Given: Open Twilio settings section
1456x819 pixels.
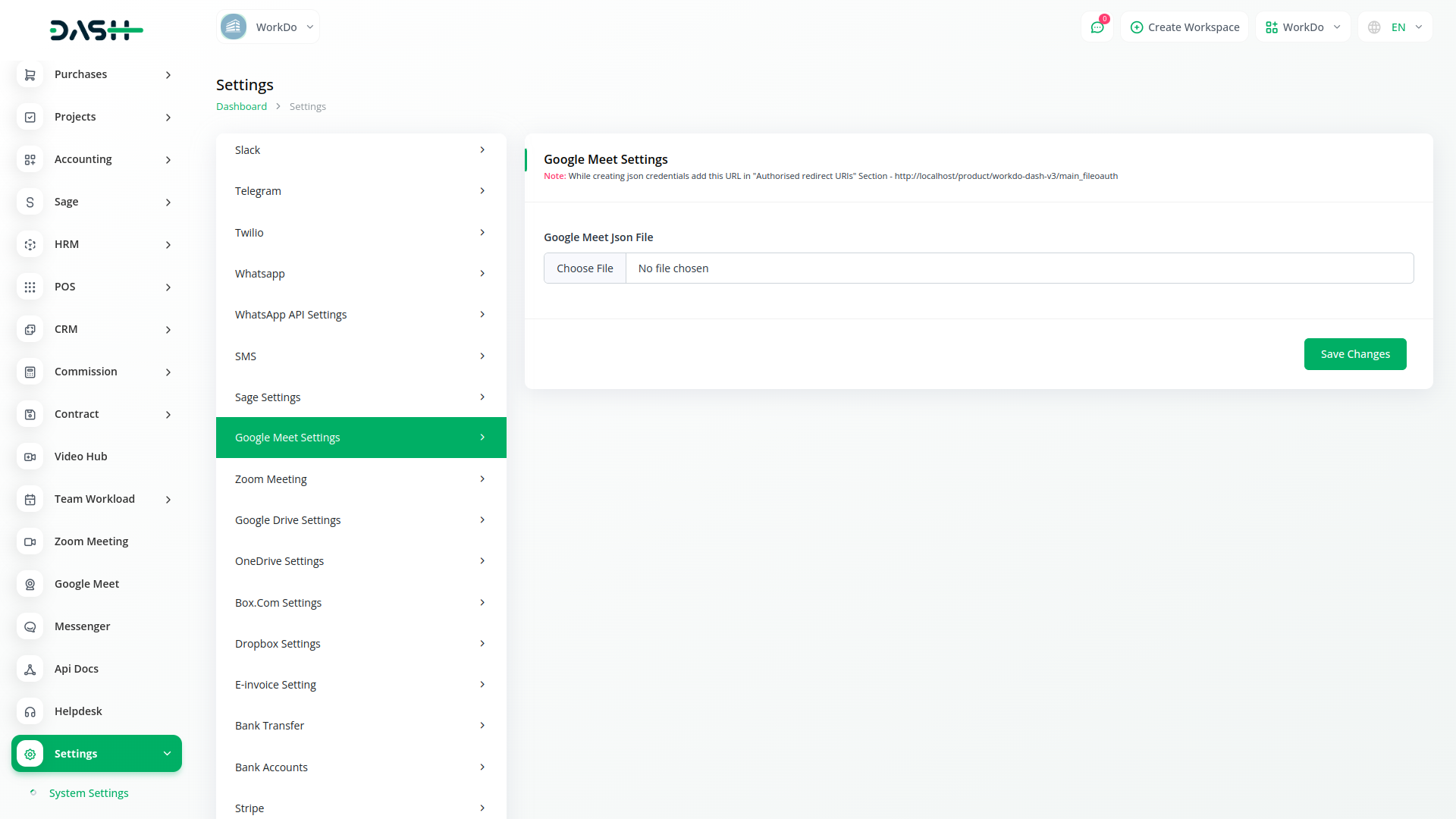Looking at the screenshot, I should coord(361,233).
